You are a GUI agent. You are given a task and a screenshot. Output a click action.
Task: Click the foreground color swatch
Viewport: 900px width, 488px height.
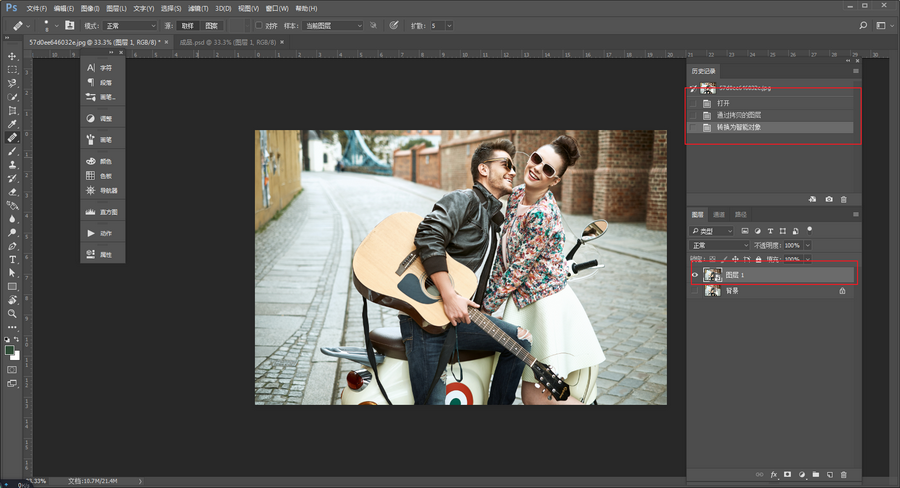tap(9, 350)
